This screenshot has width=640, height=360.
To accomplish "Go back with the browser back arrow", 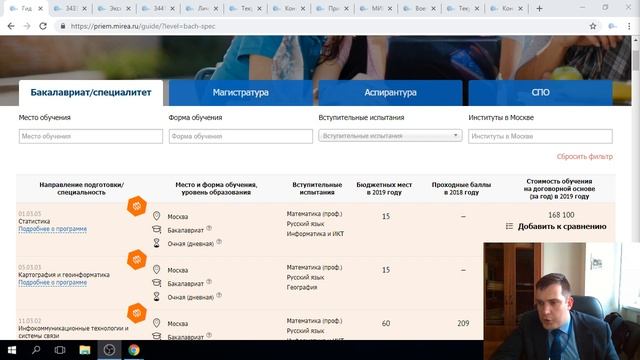I will (x=11, y=26).
